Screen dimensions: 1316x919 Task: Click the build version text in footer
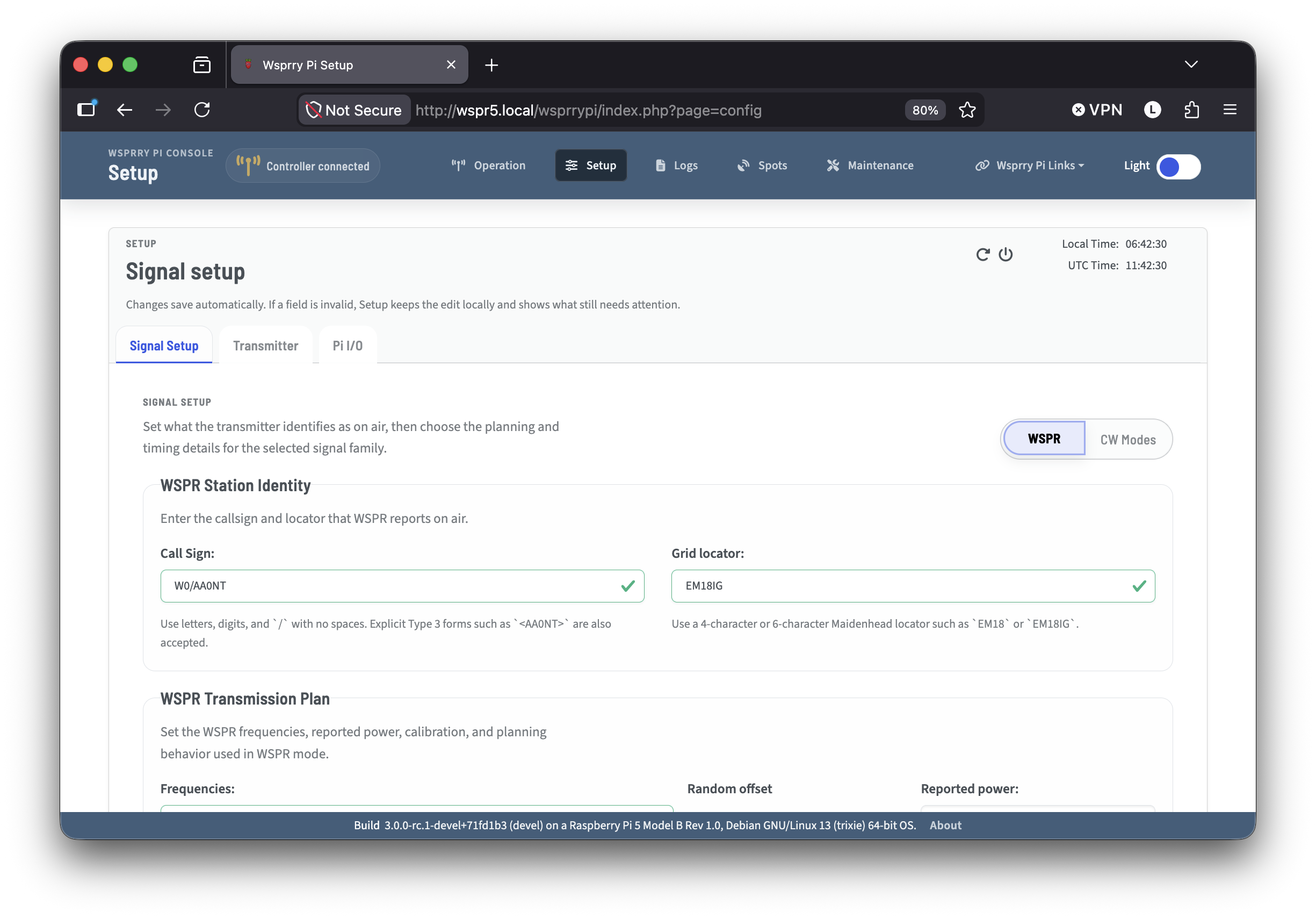[x=634, y=825]
